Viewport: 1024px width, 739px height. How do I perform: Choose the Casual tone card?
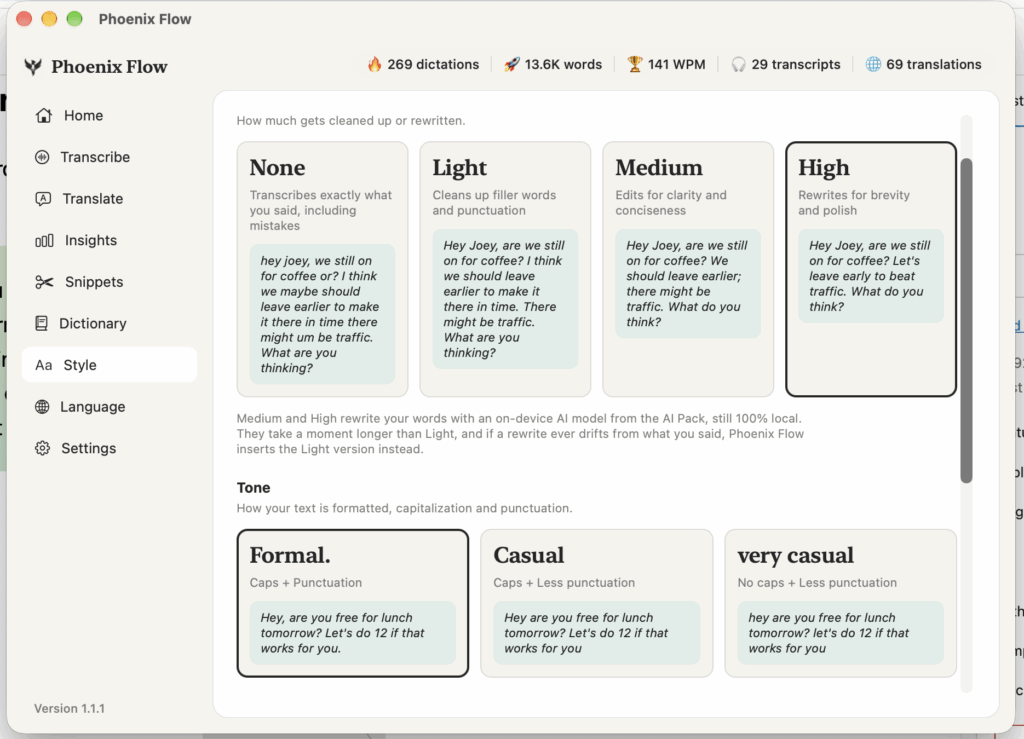click(x=597, y=603)
